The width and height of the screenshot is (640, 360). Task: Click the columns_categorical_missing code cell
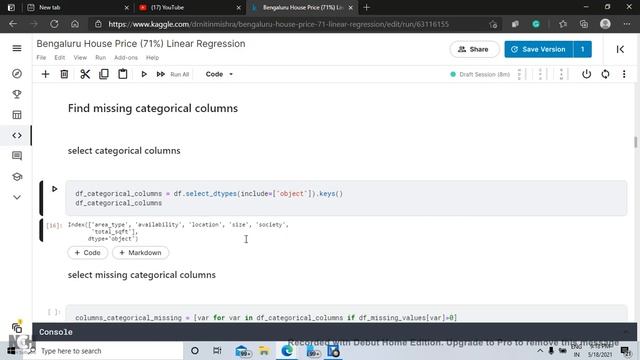point(346,314)
